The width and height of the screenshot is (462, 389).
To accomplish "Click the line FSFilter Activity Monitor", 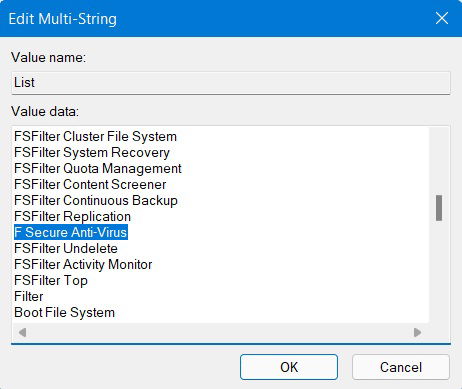I will pos(83,264).
